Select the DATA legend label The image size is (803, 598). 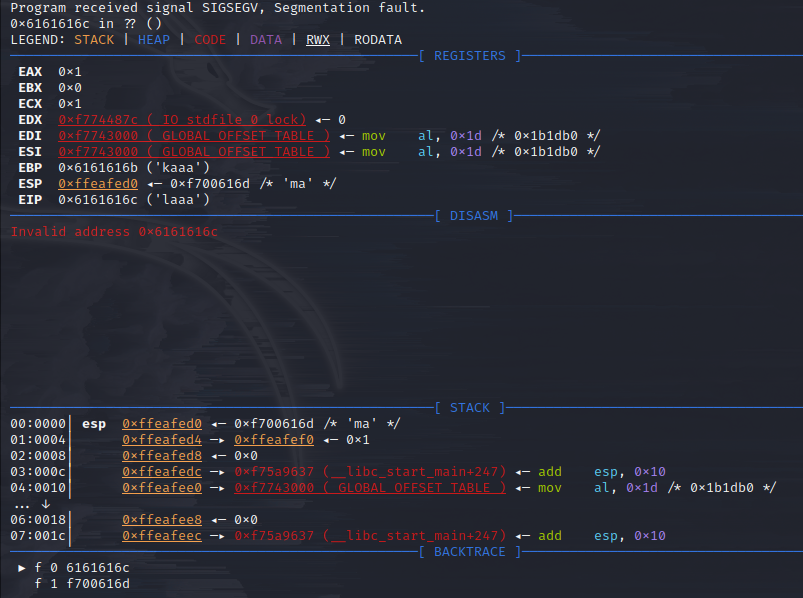pyautogui.click(x=266, y=40)
